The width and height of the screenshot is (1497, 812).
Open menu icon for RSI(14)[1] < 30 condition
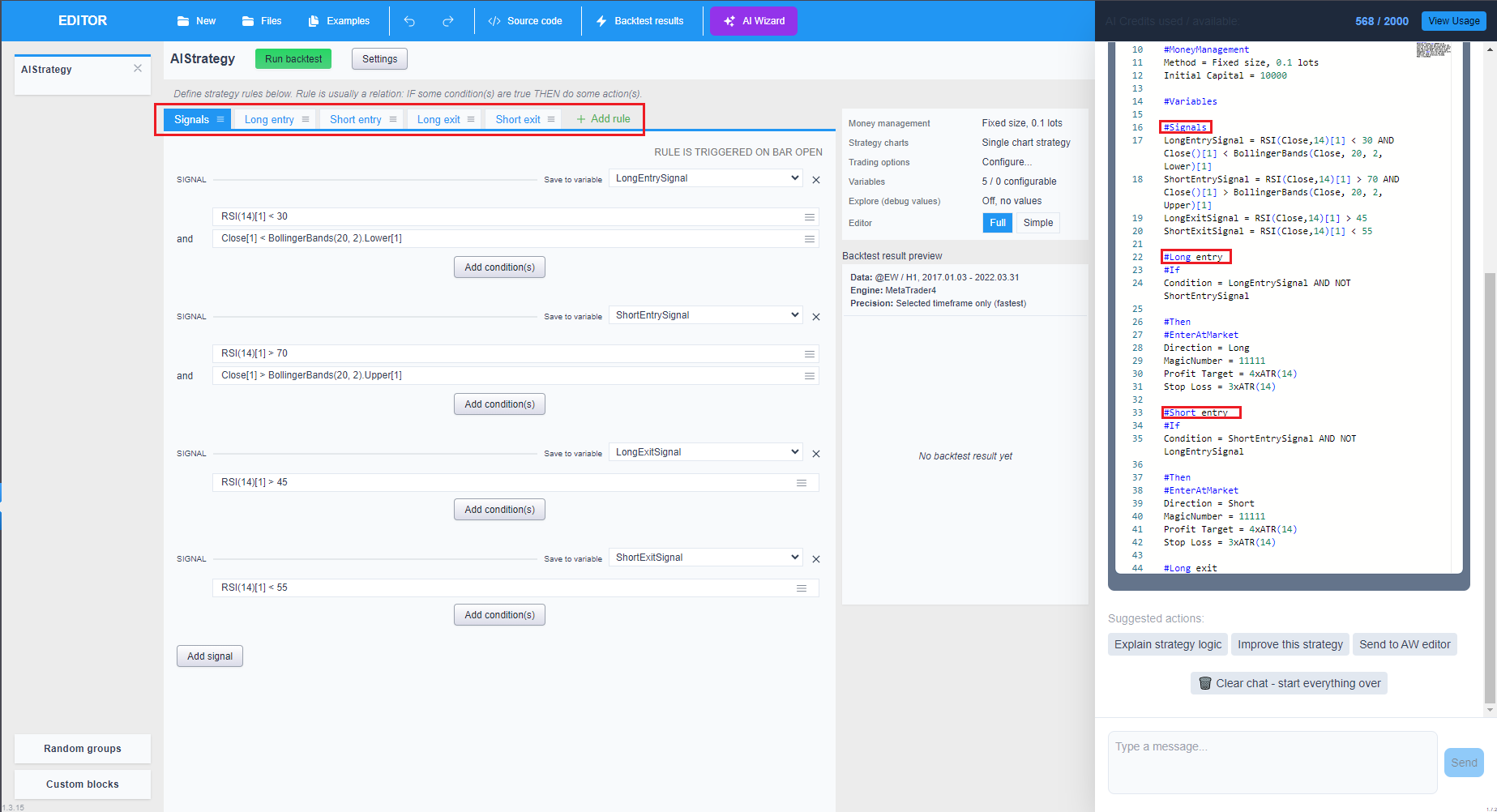[809, 217]
